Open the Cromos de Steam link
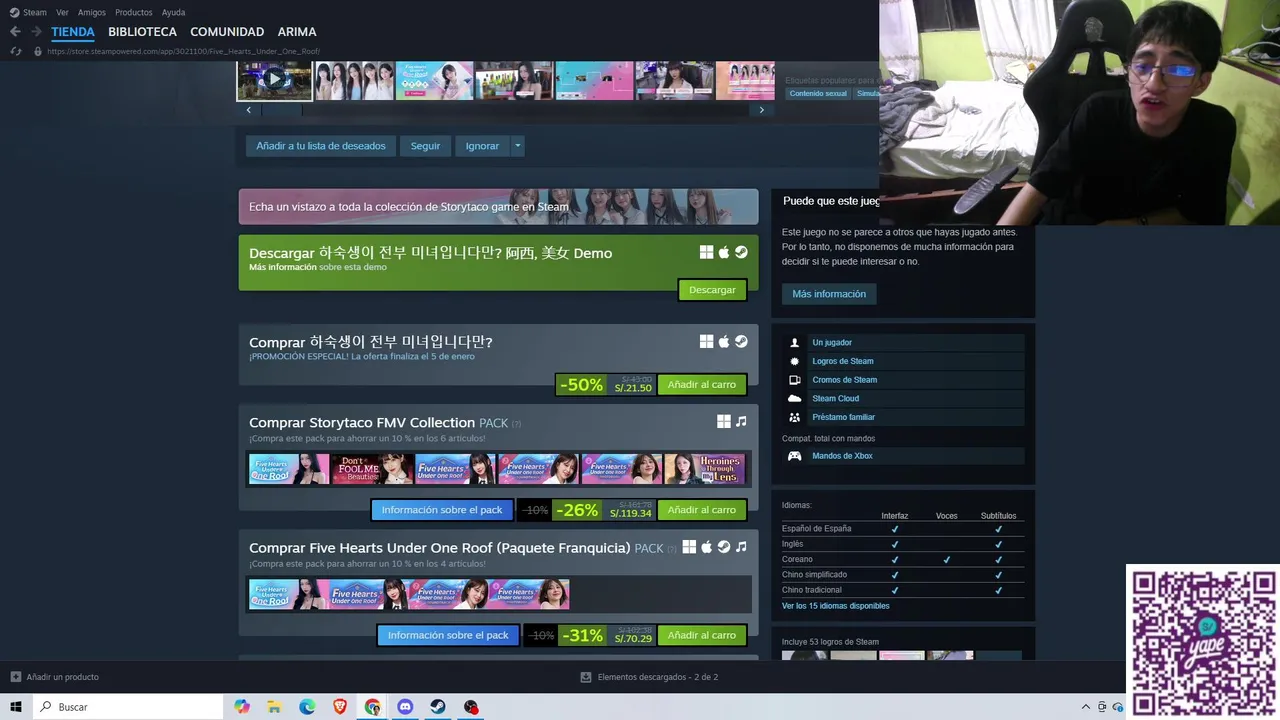Viewport: 1280px width, 720px height. [844, 380]
